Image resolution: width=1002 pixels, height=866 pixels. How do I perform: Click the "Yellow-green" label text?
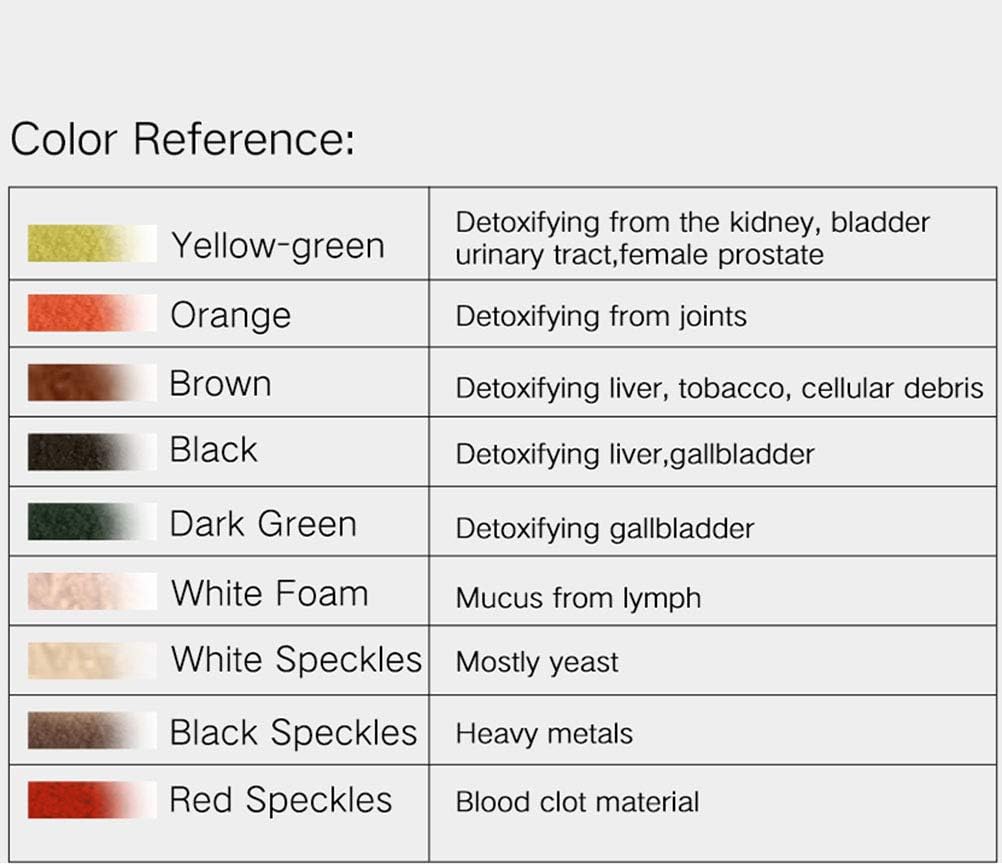[277, 245]
